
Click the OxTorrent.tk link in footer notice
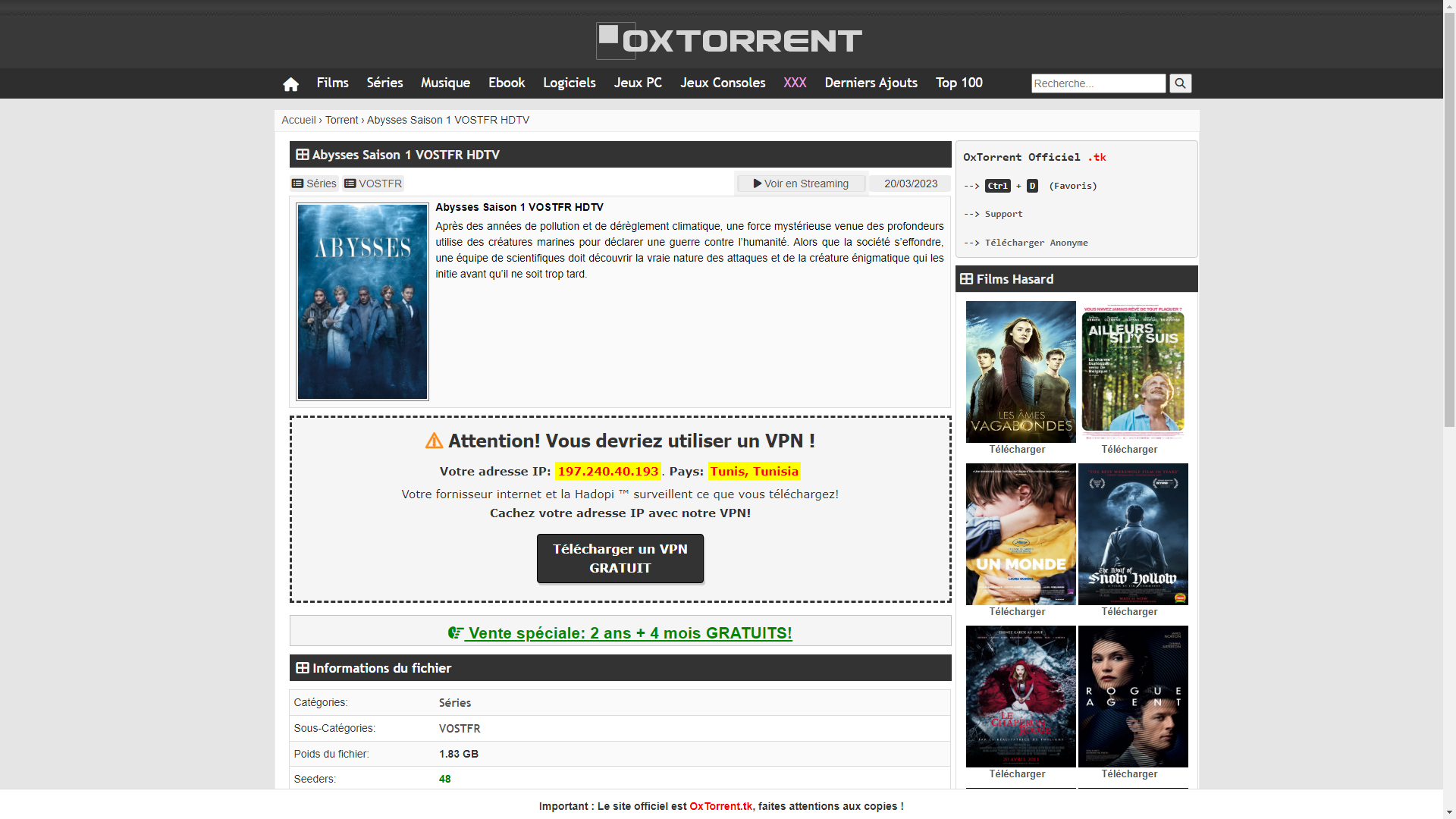pos(720,806)
